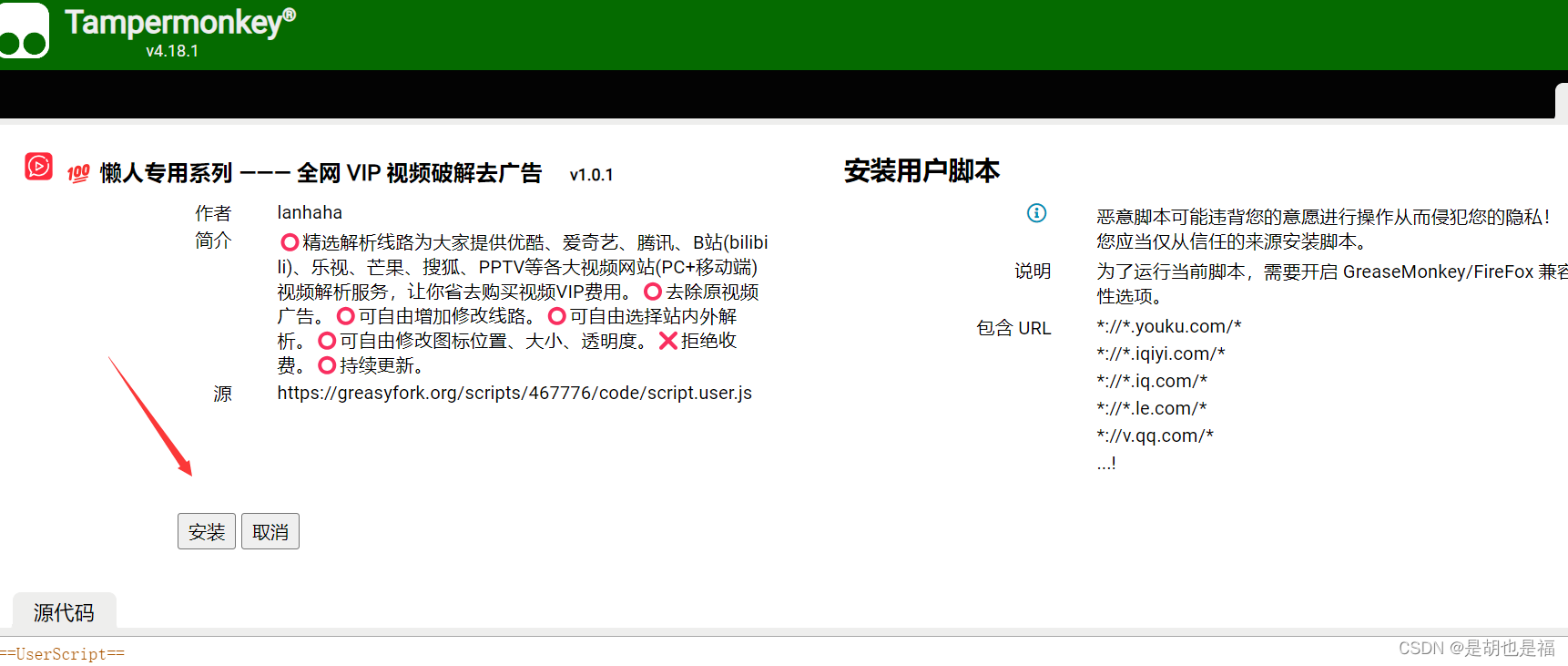Click the include URL *://*.youku.com/*
1568x666 pixels.
[x=1168, y=326]
